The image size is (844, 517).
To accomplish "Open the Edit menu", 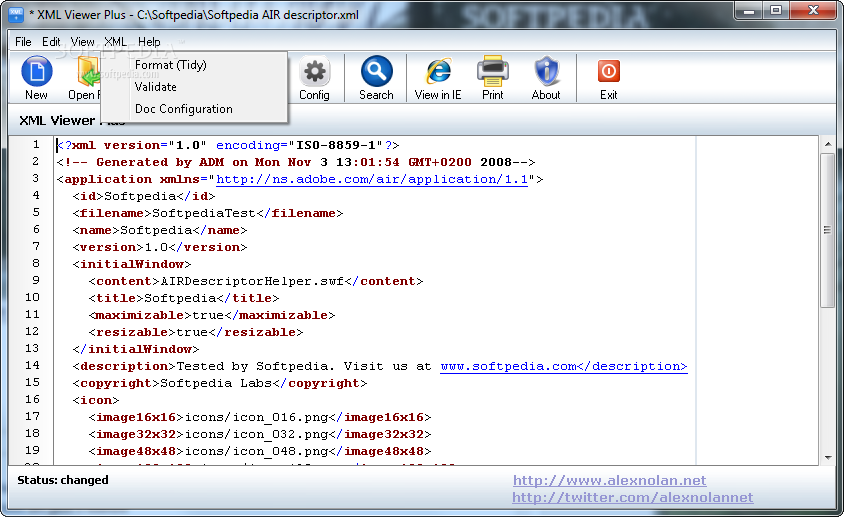I will coord(51,41).
